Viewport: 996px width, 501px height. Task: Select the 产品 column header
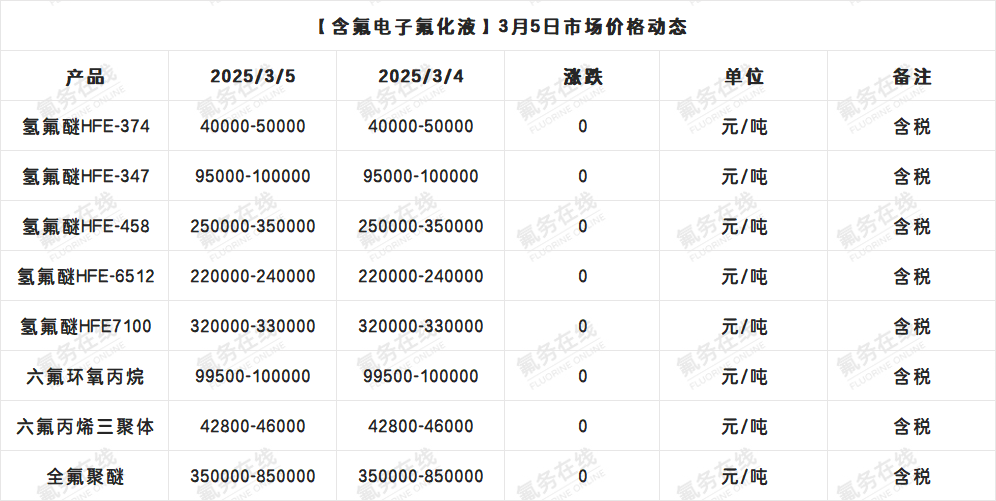85,77
